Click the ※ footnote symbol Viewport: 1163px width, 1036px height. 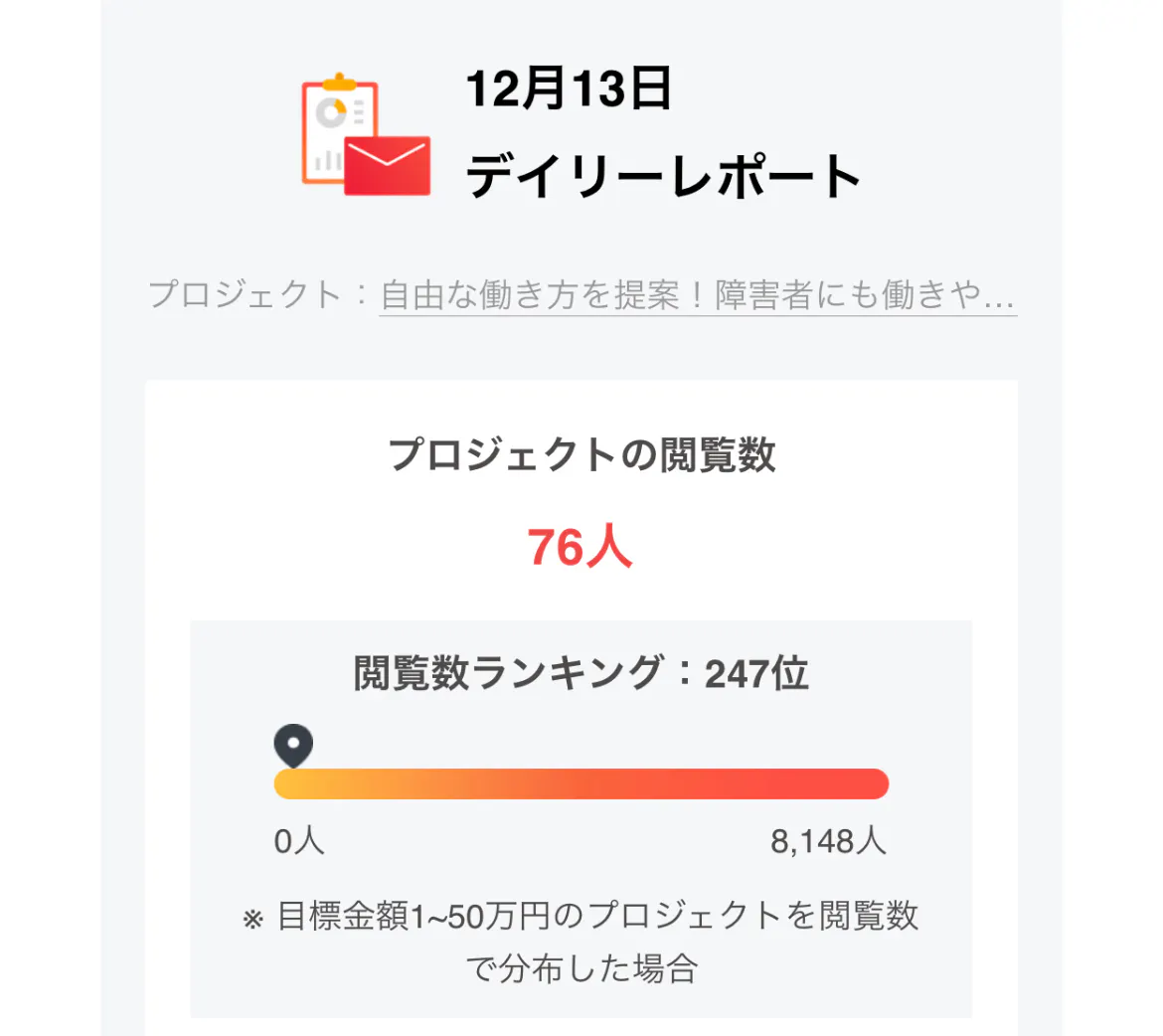coord(251,919)
